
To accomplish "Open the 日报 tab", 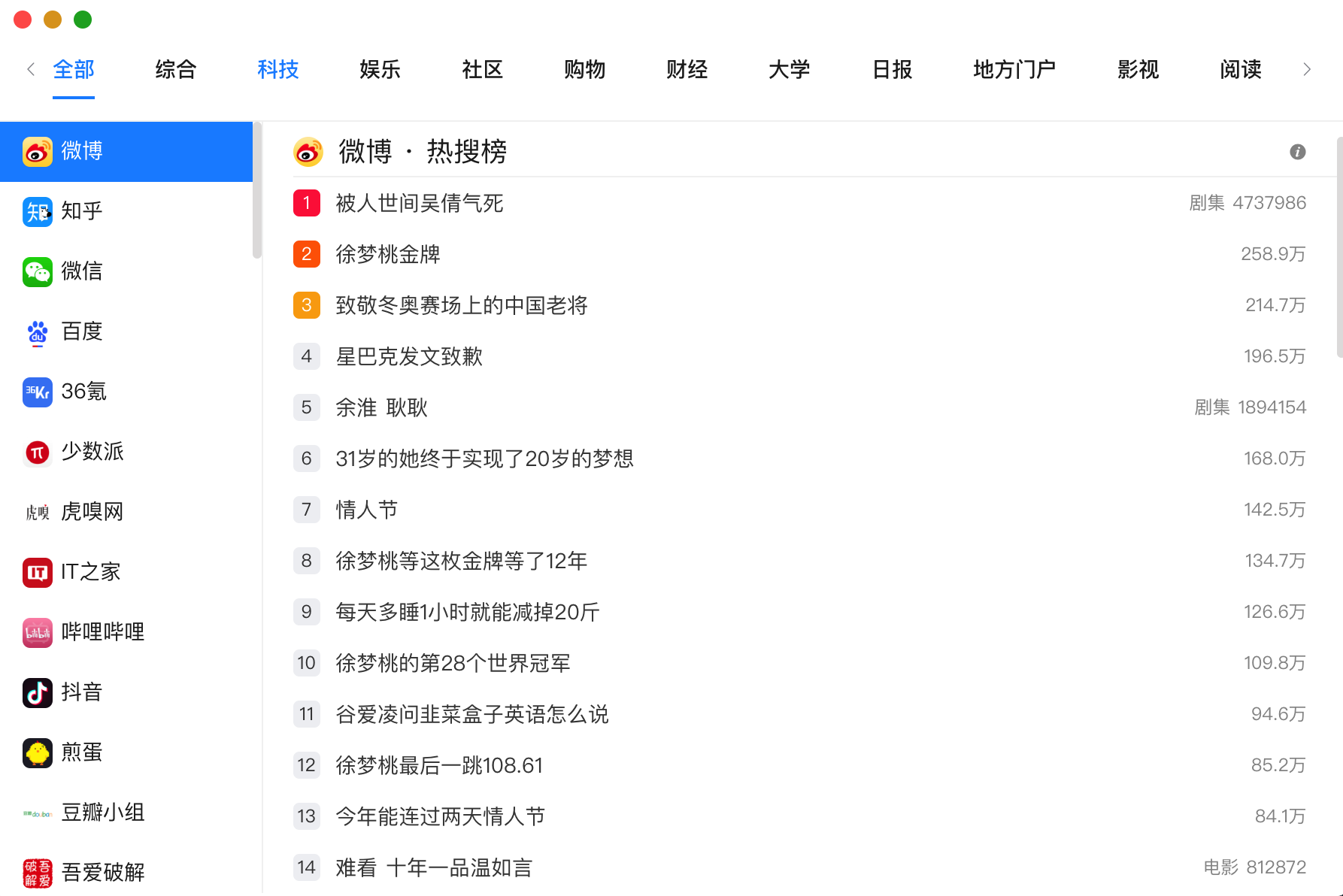I will point(892,69).
